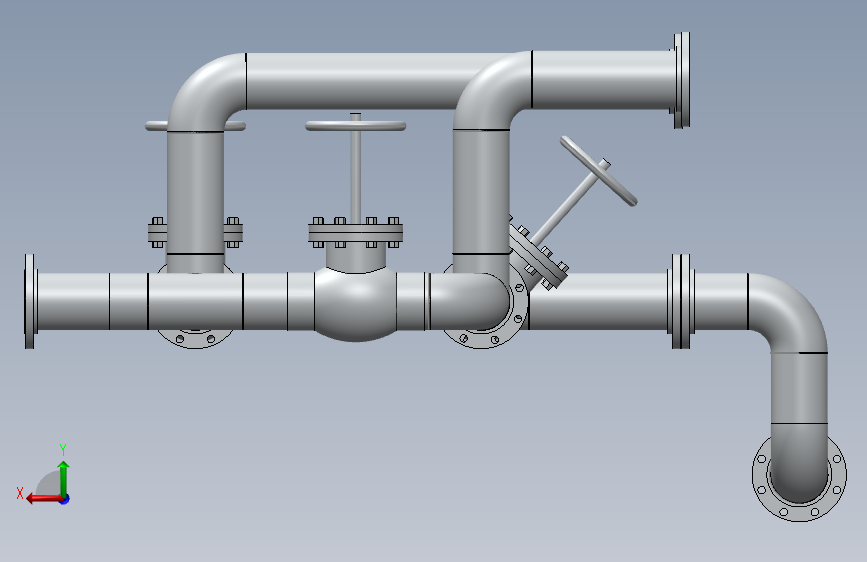Select the round bolted flange at bottom right

tap(799, 477)
